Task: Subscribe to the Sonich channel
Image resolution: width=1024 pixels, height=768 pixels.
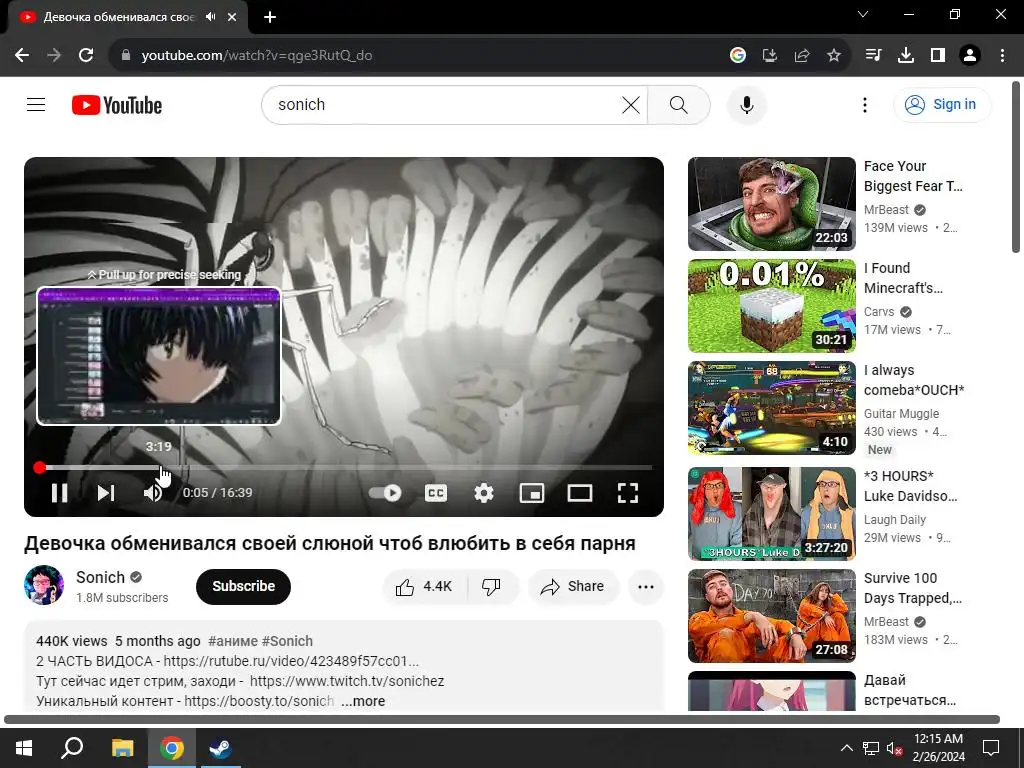Action: point(243,586)
